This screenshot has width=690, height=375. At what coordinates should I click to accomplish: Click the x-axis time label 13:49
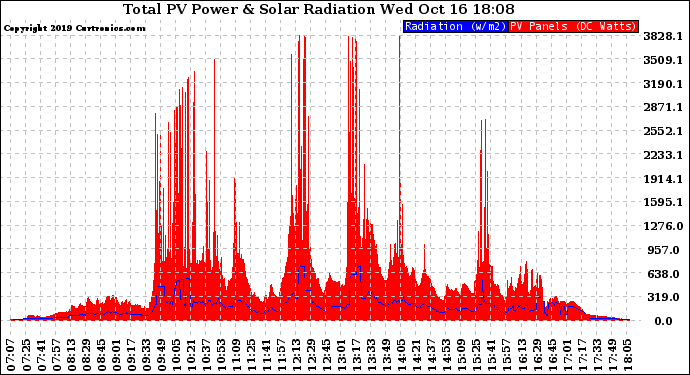tap(386, 355)
